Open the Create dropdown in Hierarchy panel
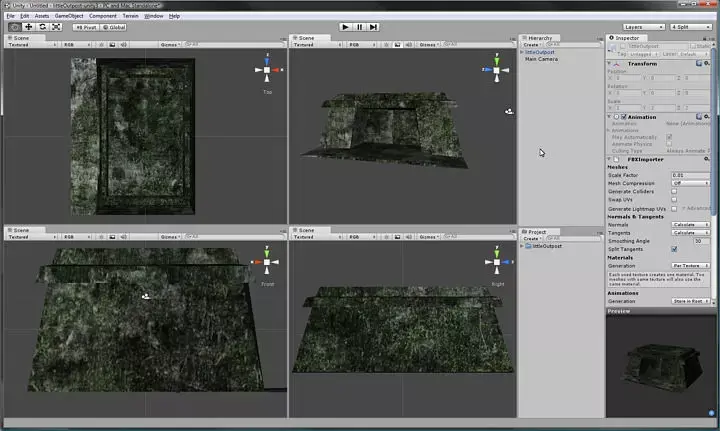This screenshot has width=720, height=431. [x=532, y=45]
